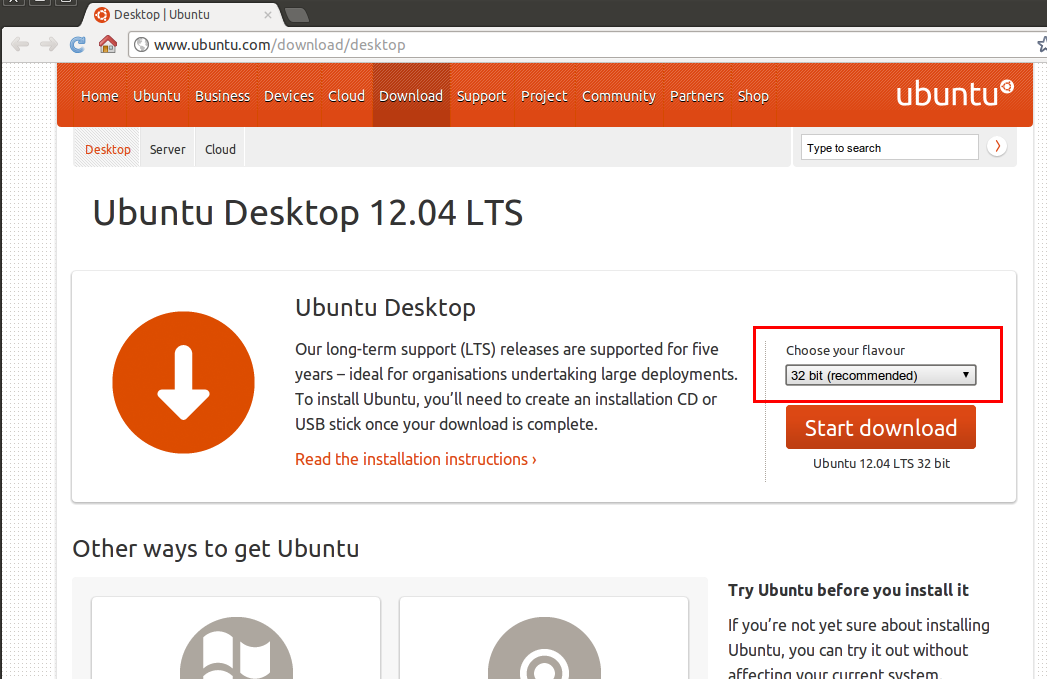The image size is (1047, 679).
Task: Open a new tab with the new-tab button
Action: (296, 15)
